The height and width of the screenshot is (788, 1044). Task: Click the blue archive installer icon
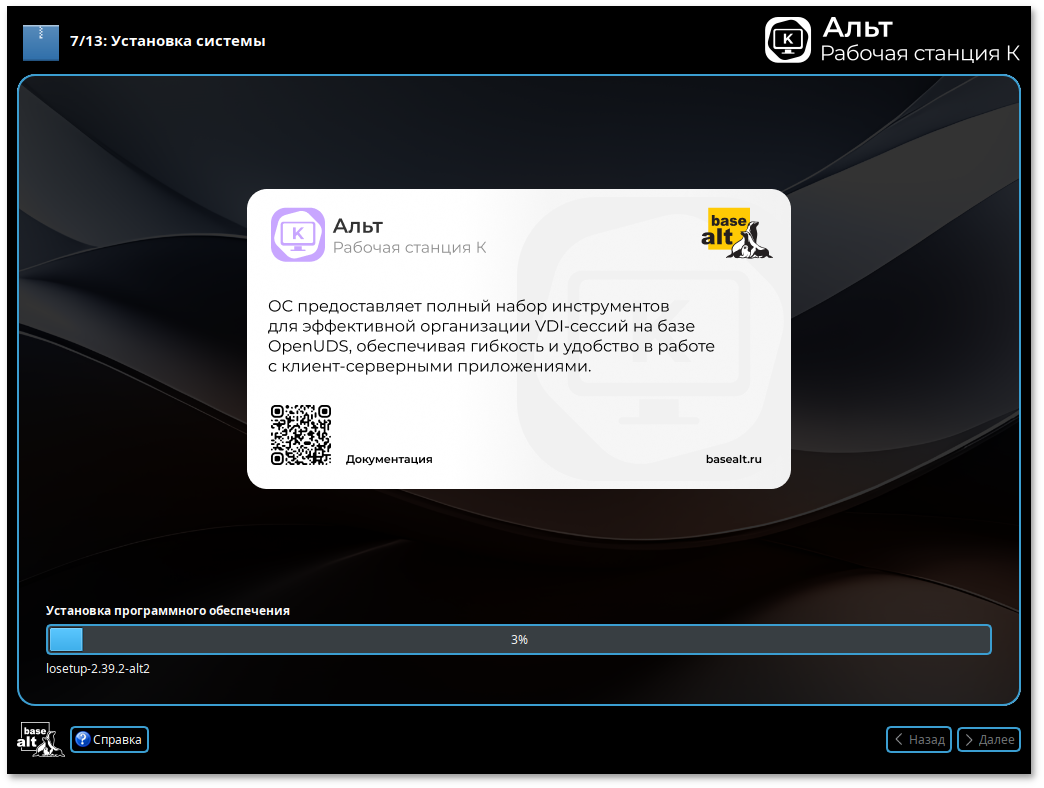point(41,42)
